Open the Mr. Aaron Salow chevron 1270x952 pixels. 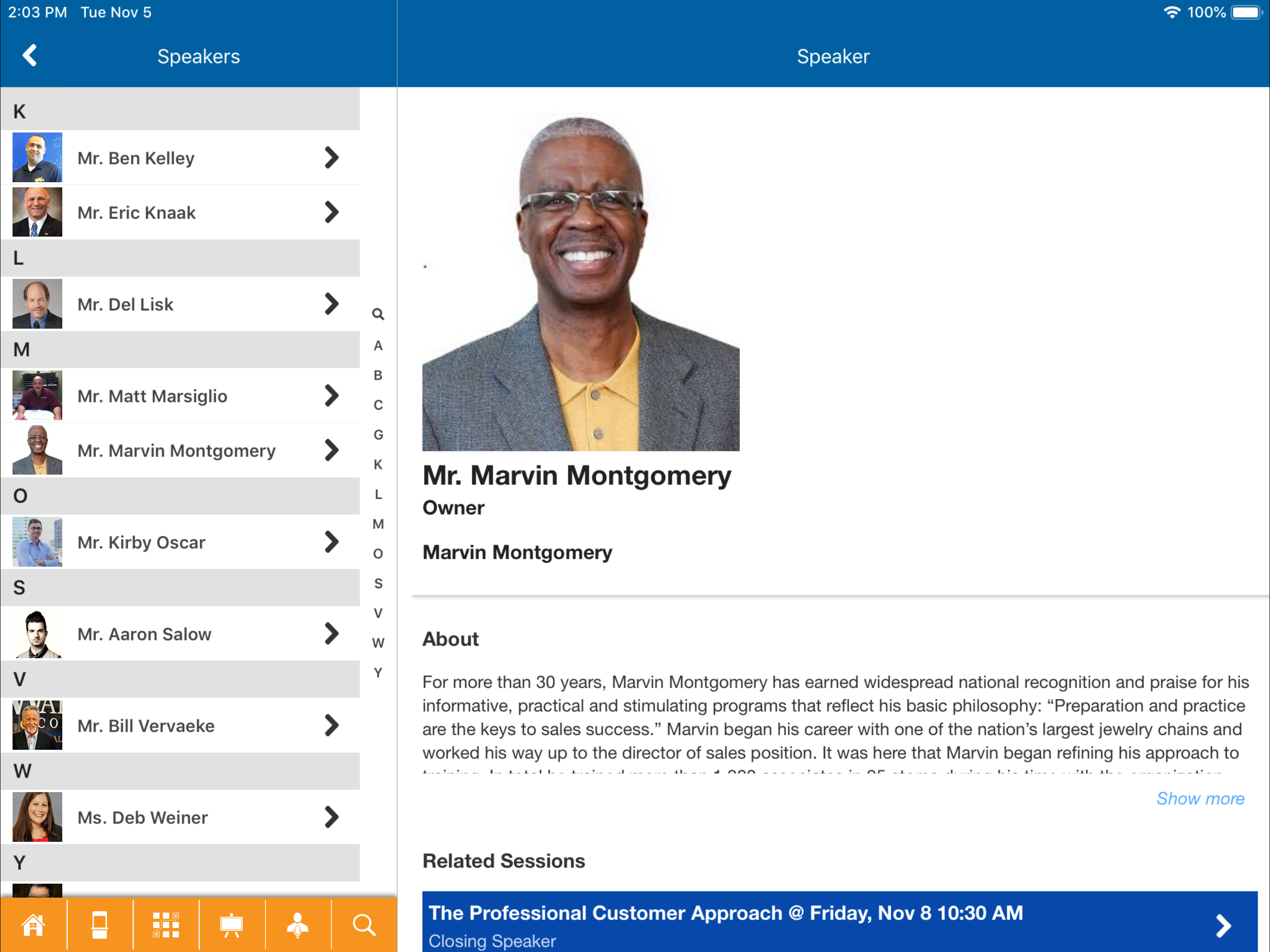(331, 633)
